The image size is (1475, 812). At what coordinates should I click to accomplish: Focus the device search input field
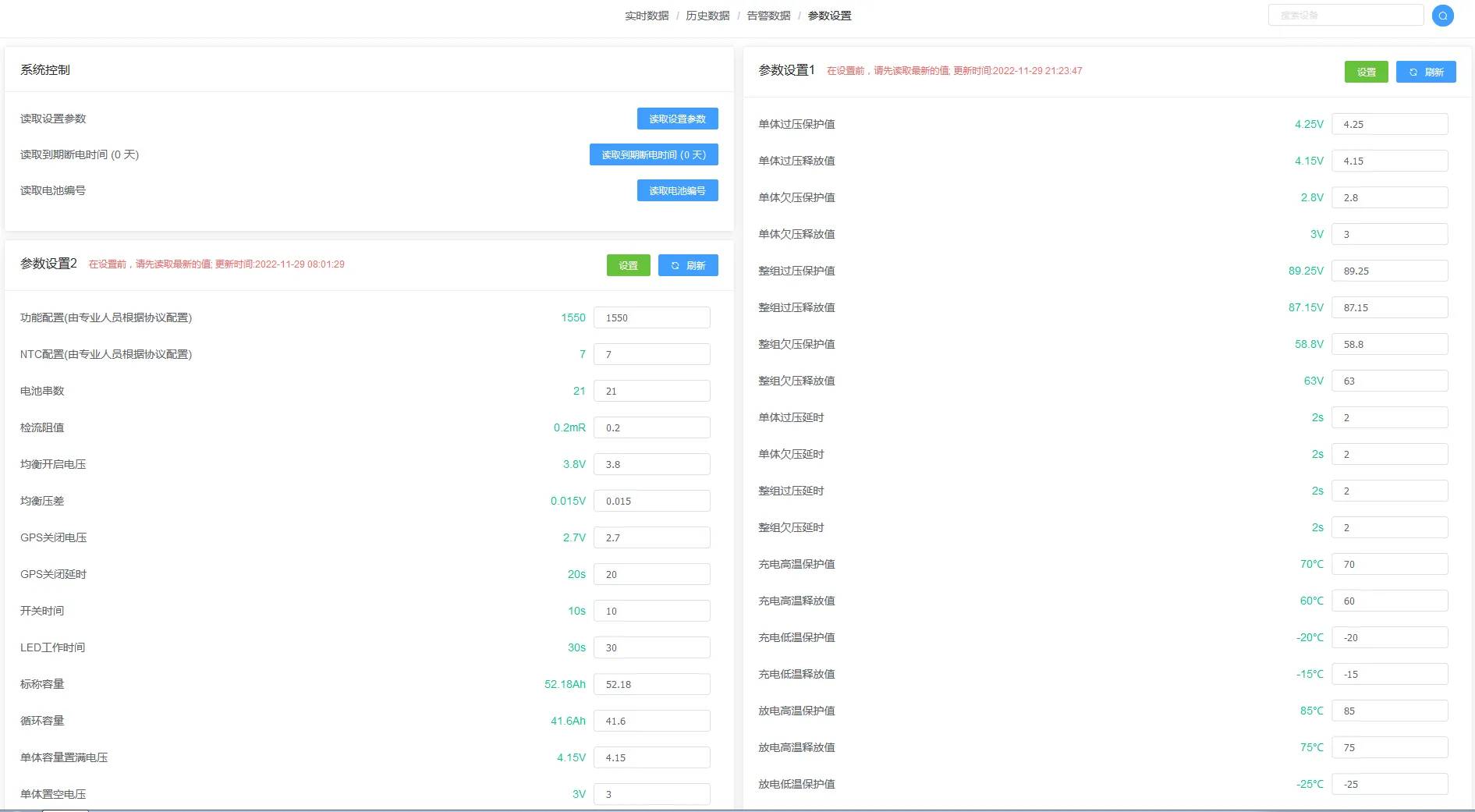pos(1346,16)
